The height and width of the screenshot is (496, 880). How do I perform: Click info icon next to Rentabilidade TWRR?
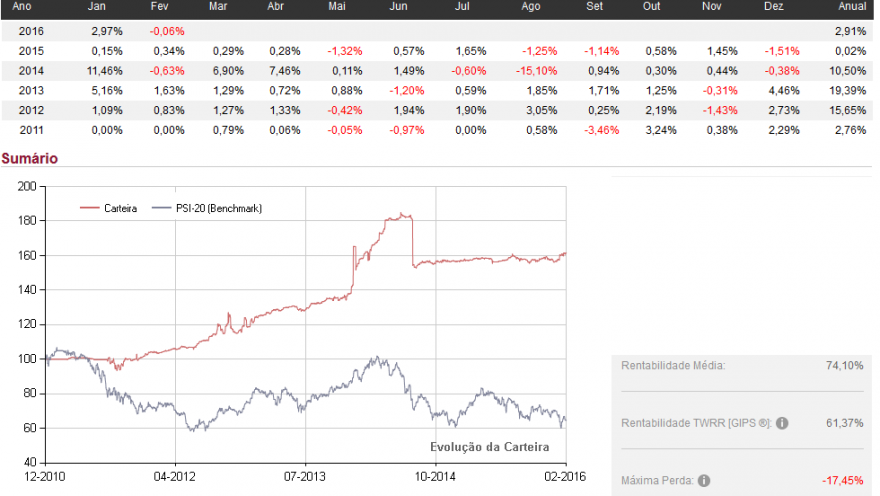click(782, 424)
